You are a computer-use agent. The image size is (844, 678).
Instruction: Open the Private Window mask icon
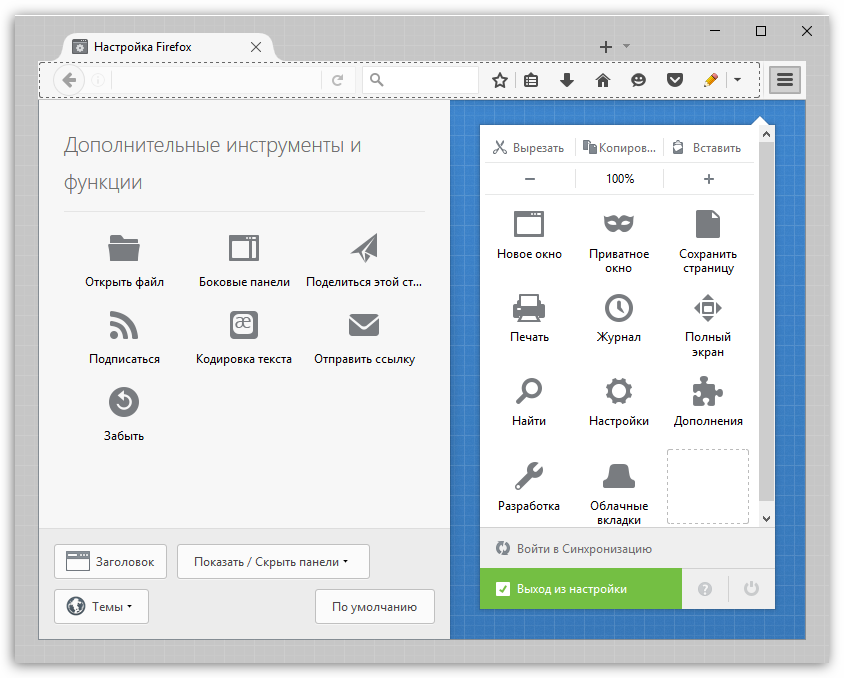[x=619, y=223]
